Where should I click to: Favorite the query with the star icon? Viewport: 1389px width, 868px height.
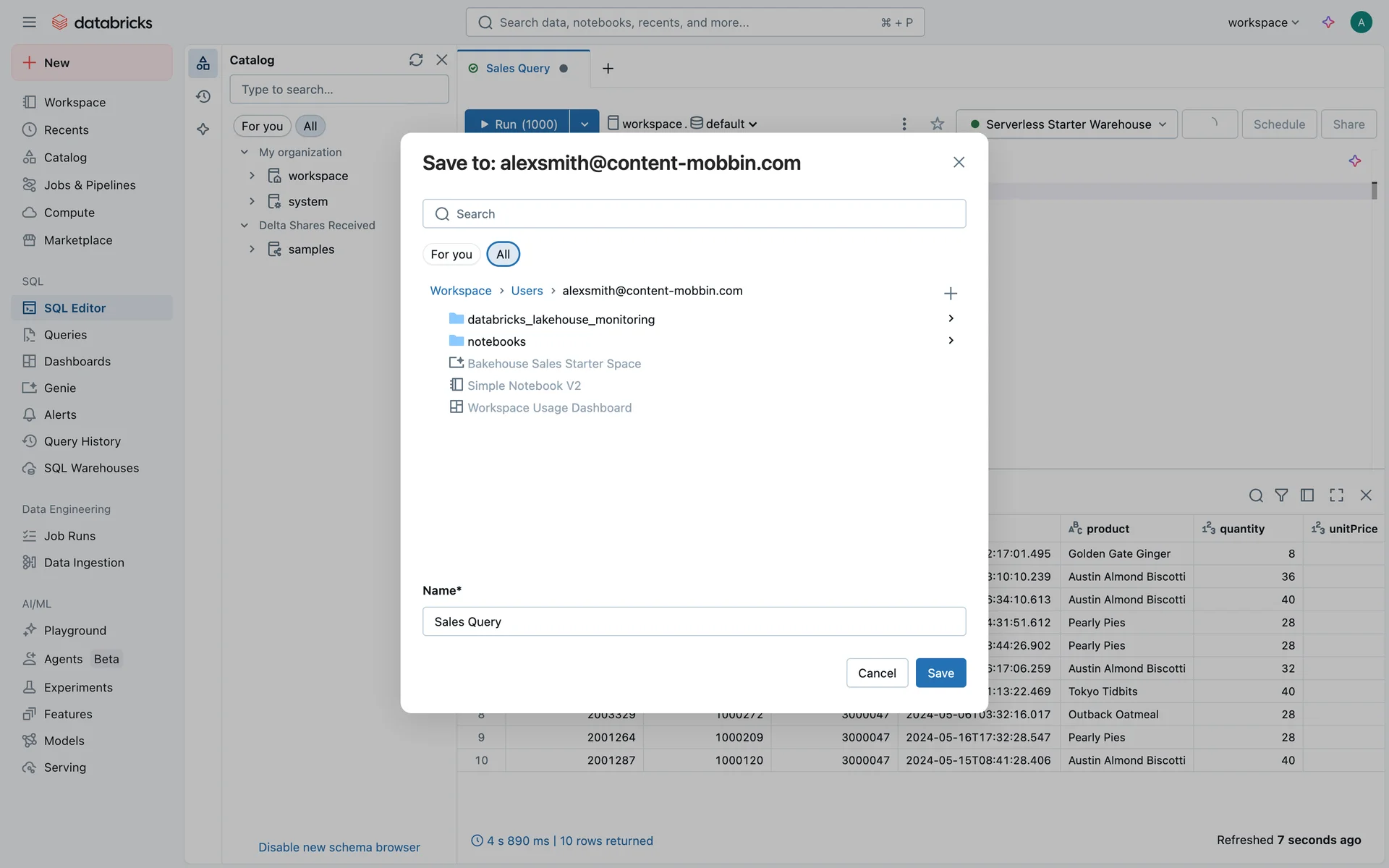937,124
